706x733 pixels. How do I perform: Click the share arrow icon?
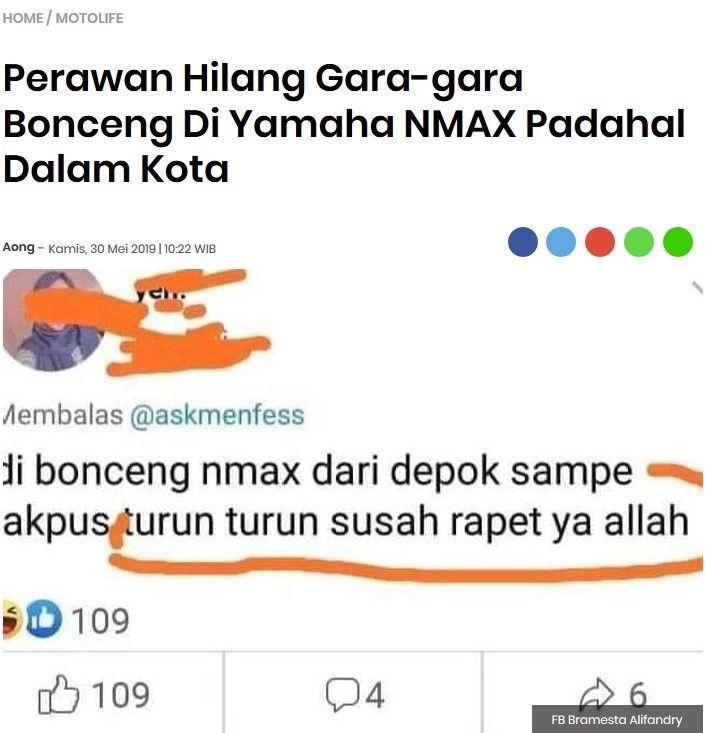[x=597, y=693]
